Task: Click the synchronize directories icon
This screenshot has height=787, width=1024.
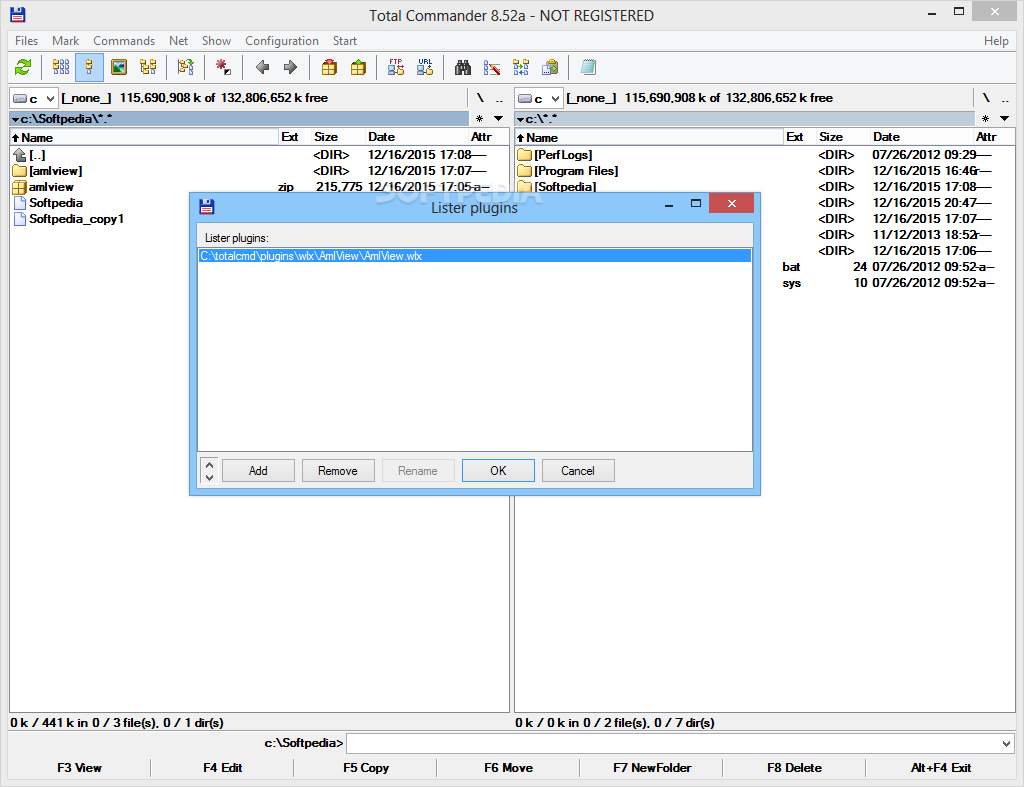Action: 521,67
